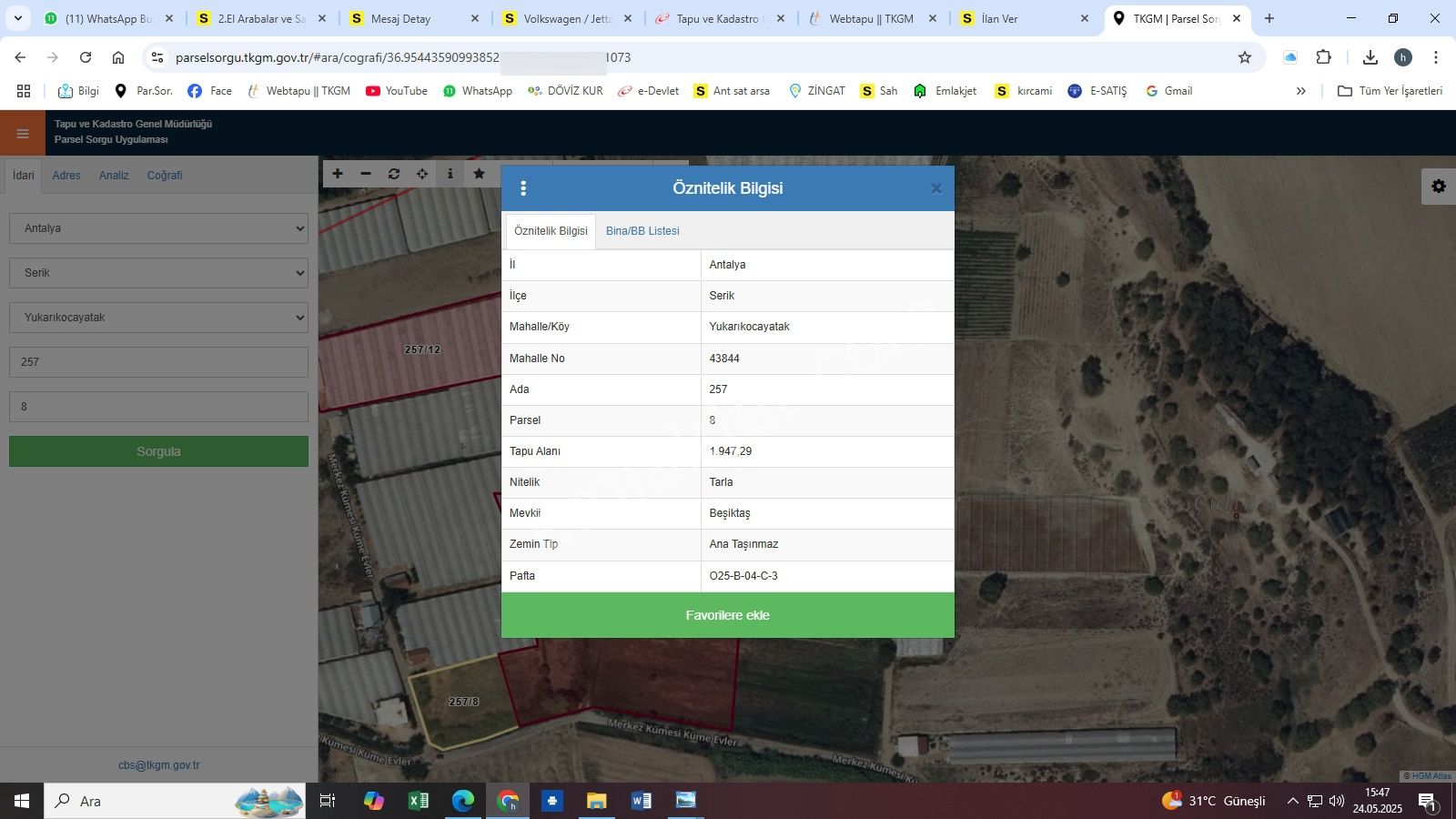Click the refresh map tool icon
1456x819 pixels.
pyautogui.click(x=394, y=174)
